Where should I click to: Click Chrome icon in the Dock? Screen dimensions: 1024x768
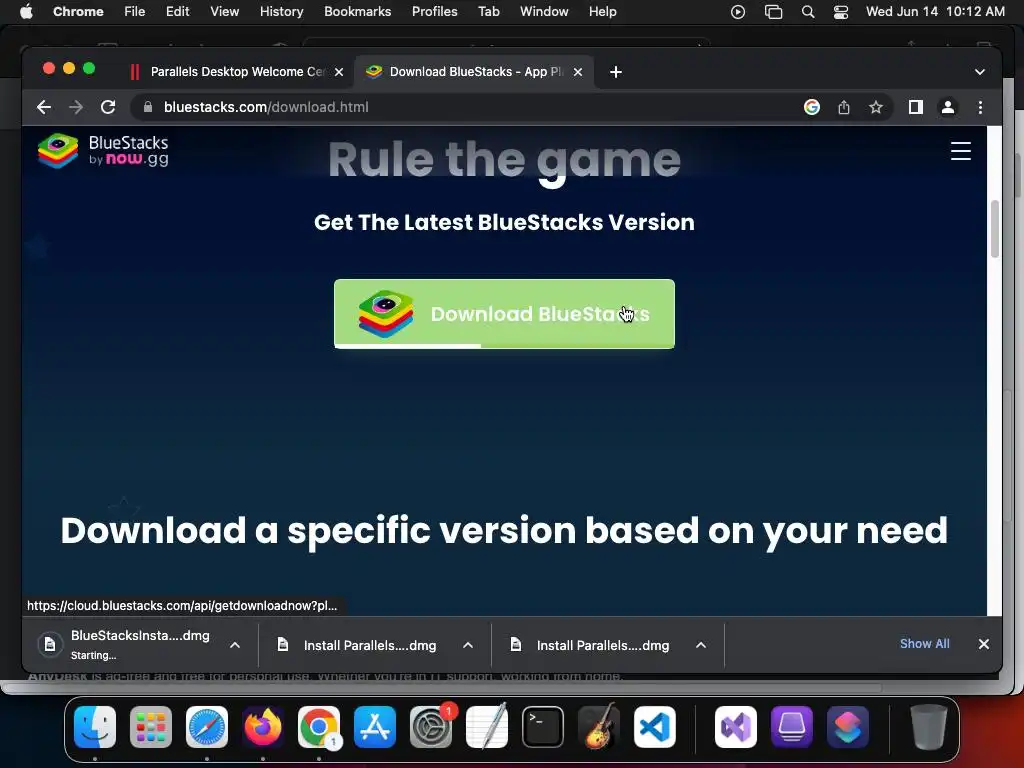(319, 727)
